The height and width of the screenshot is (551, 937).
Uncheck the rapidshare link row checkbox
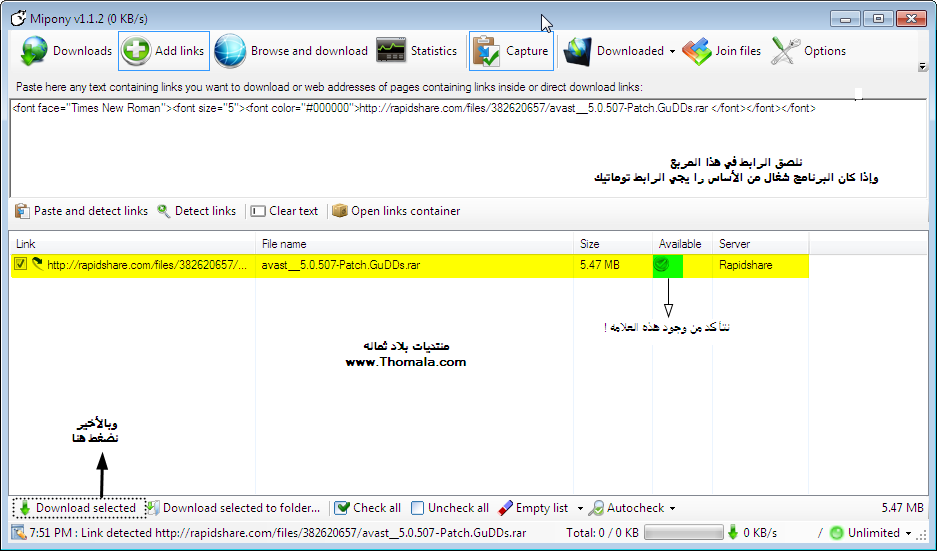click(20, 264)
